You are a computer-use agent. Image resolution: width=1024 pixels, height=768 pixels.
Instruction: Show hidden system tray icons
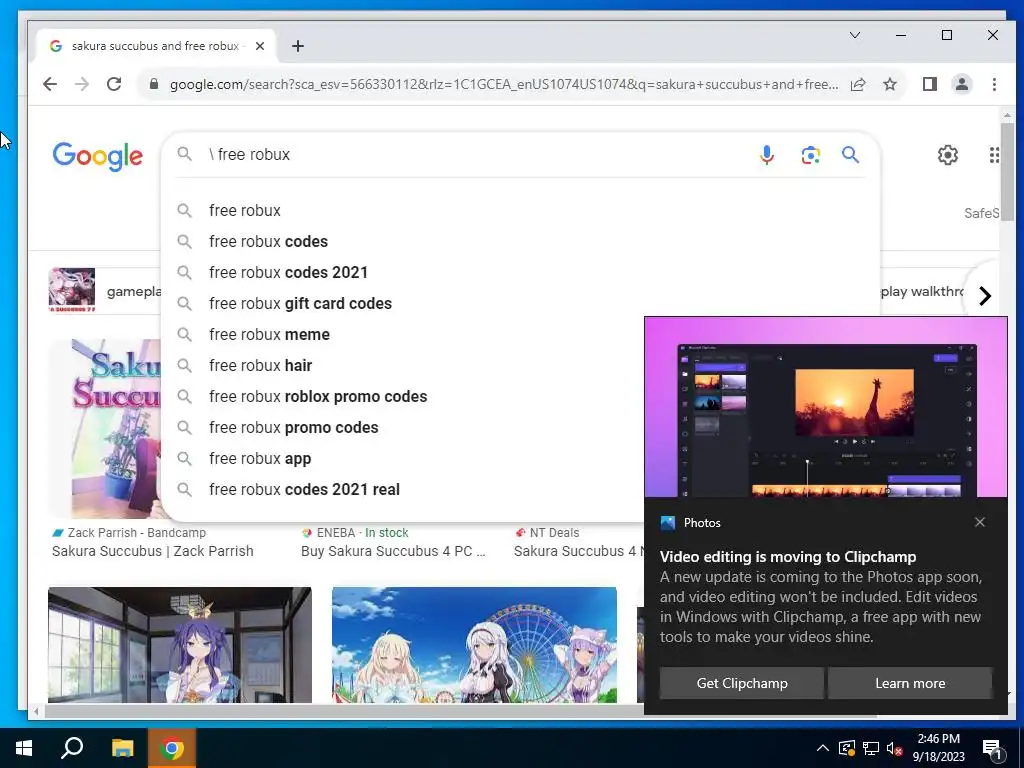click(823, 748)
